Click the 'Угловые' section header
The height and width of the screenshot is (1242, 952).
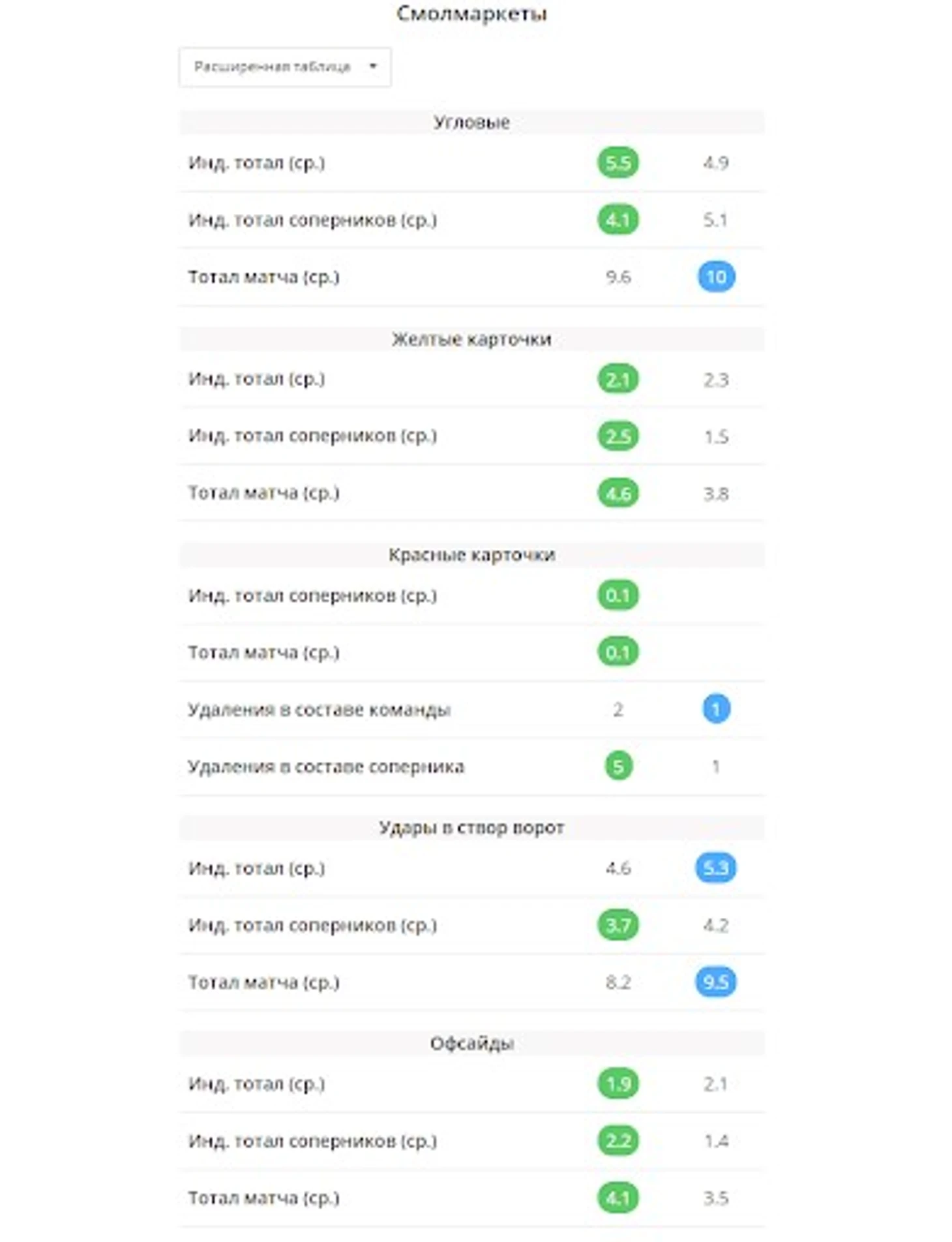pos(471,122)
